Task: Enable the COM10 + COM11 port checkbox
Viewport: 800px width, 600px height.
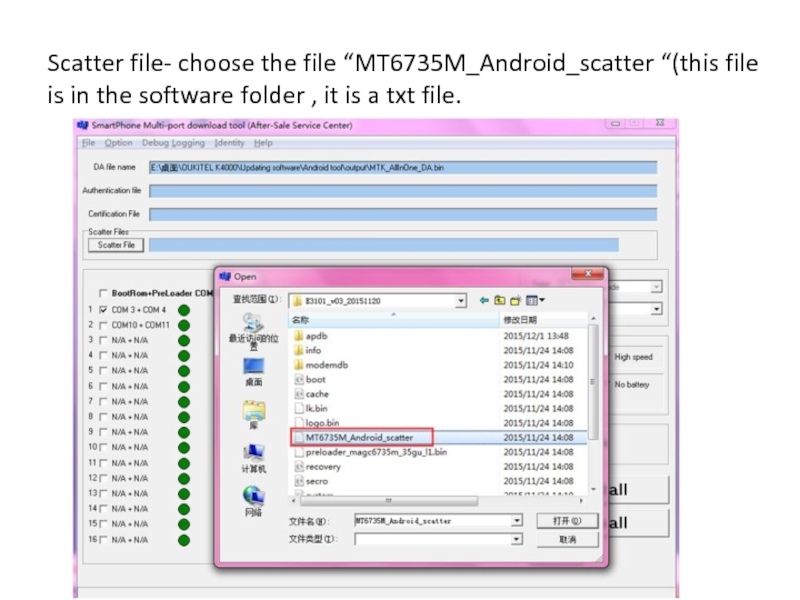Action: coord(103,325)
